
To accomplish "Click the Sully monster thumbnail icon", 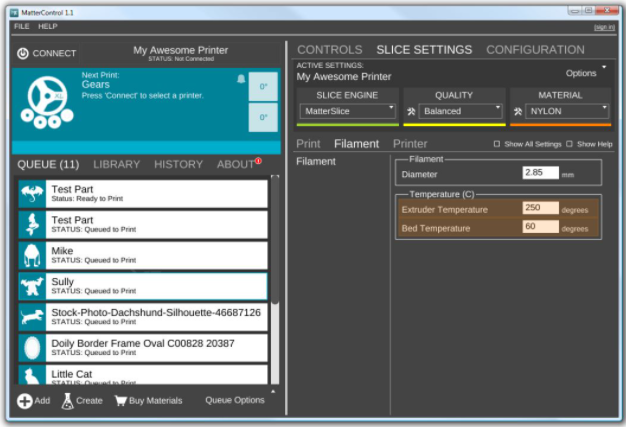I will tap(32, 286).
